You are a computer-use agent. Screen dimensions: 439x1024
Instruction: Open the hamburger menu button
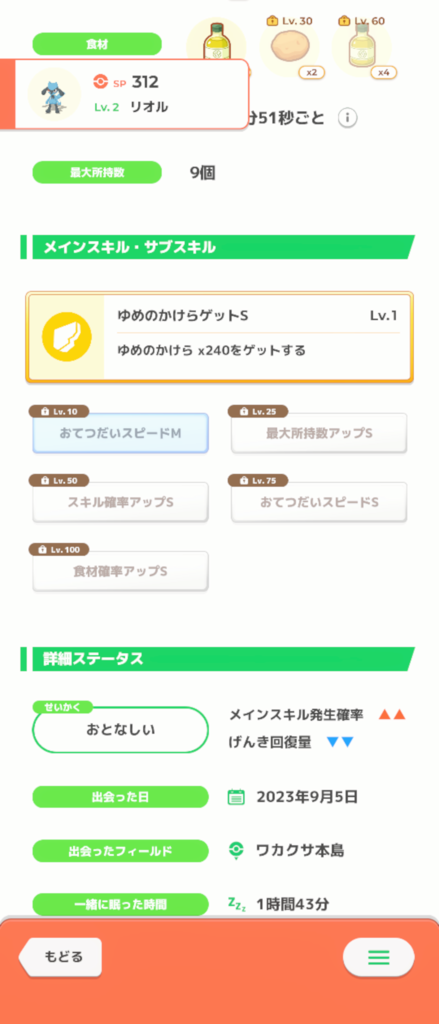pos(379,957)
